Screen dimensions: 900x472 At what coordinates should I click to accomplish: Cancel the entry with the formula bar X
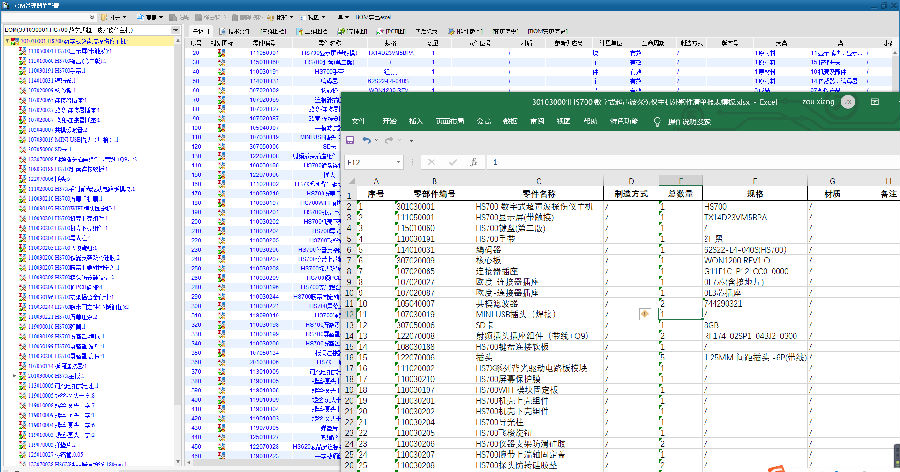coord(431,161)
